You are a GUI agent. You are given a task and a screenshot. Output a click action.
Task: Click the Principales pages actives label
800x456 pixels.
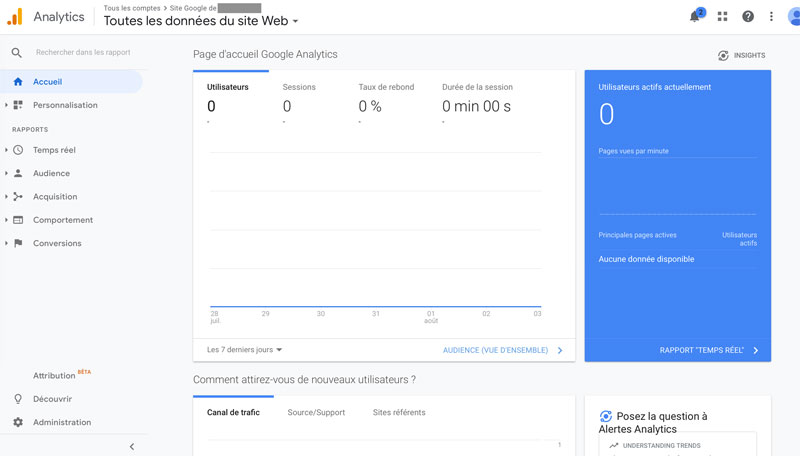(637, 235)
